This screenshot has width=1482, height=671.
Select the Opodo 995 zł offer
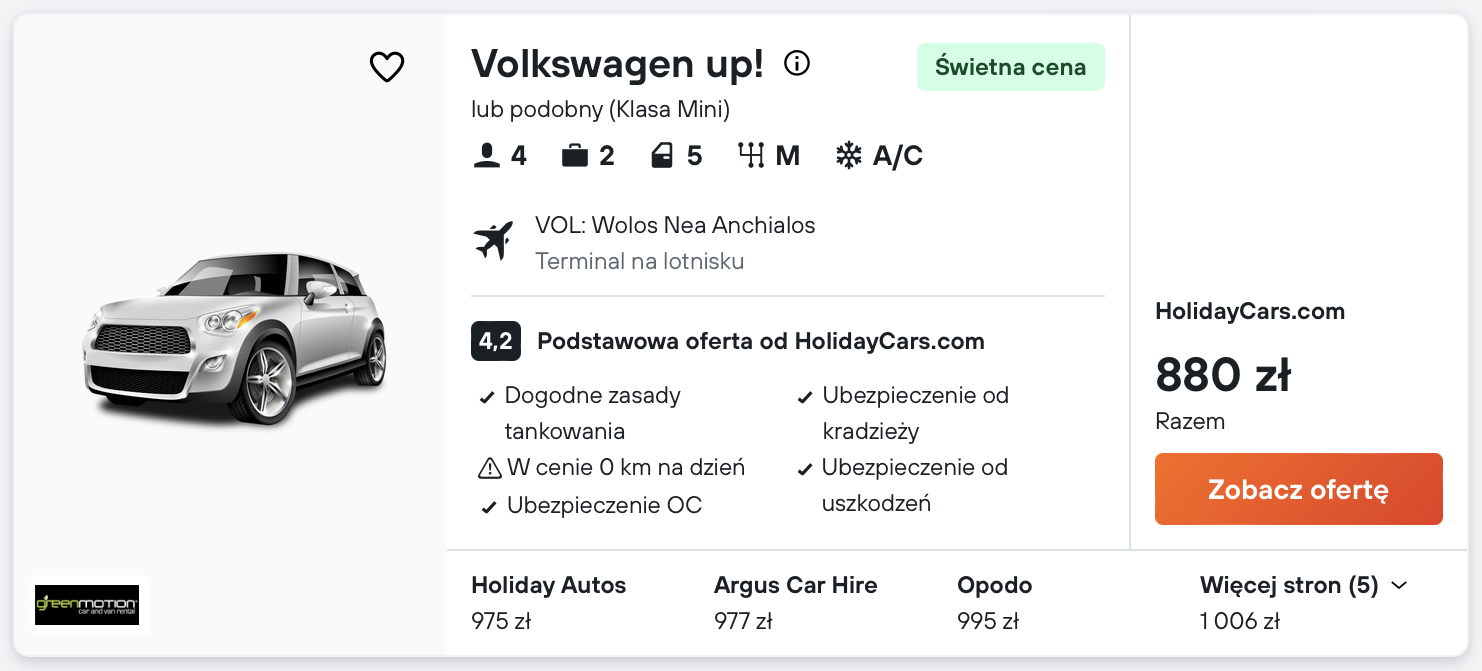pyautogui.click(x=994, y=602)
